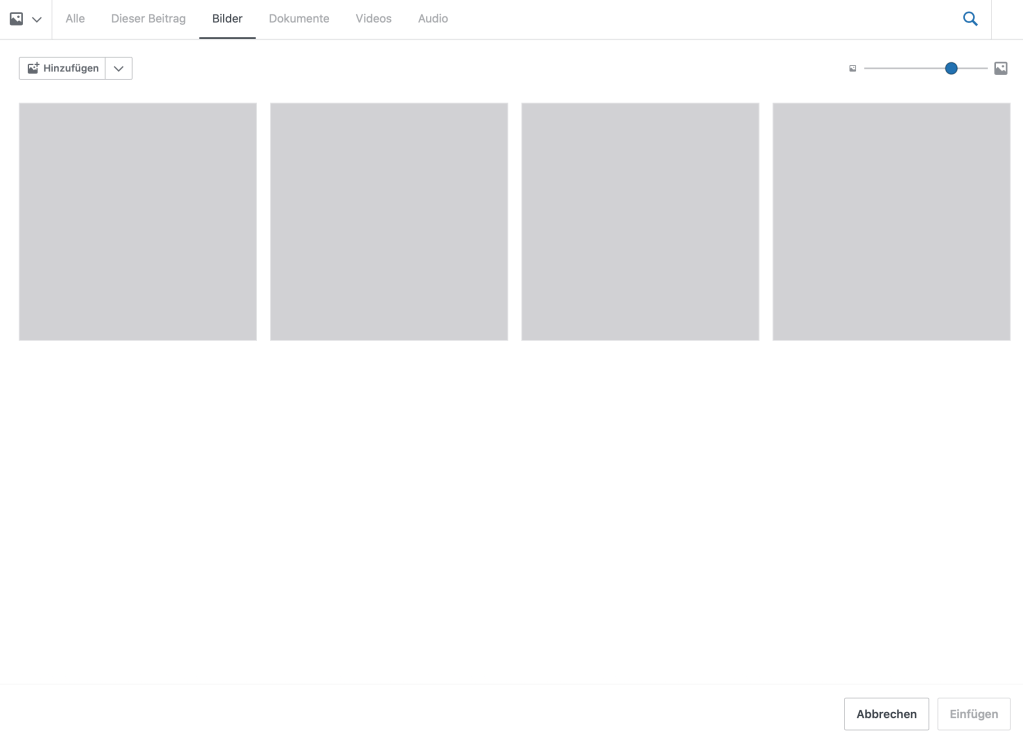Click the large thumbnail size icon
The width and height of the screenshot is (1023, 739).
tap(1000, 68)
